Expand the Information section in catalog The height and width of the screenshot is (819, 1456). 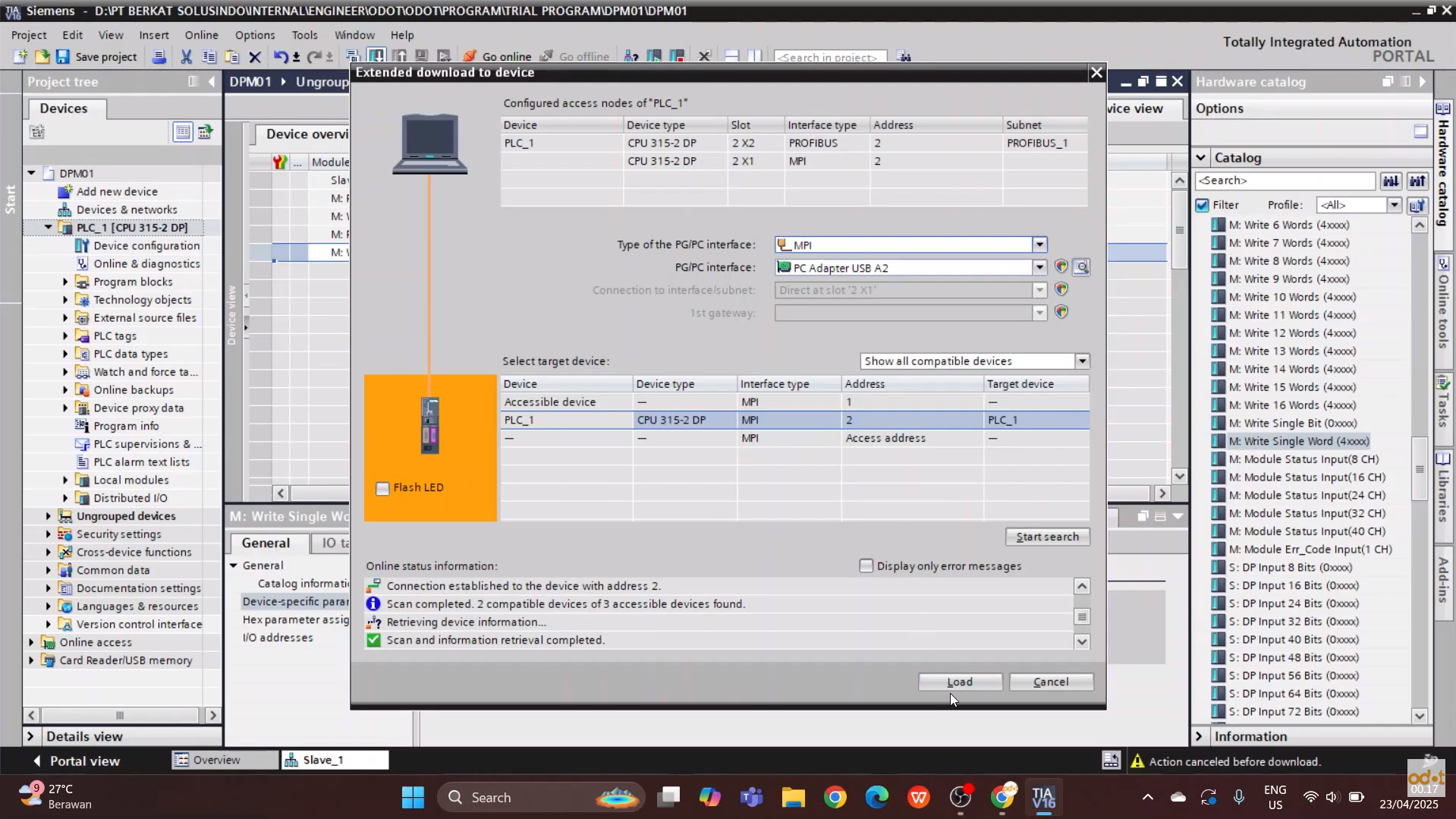[x=1199, y=736]
